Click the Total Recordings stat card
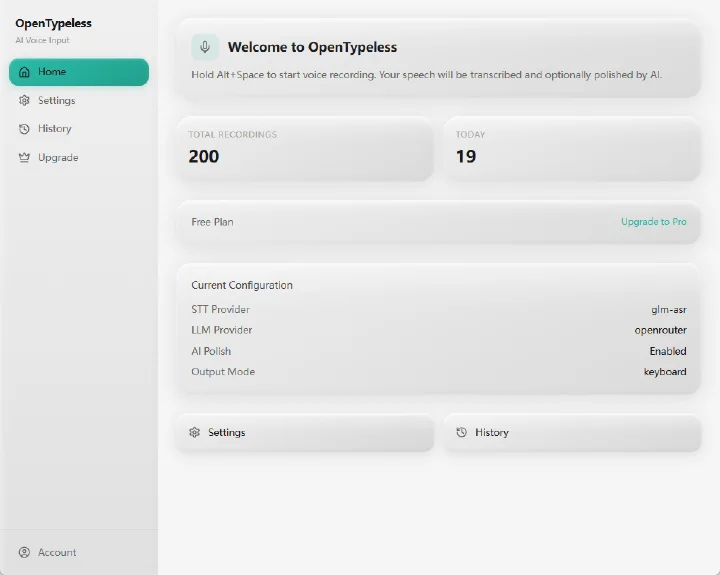 click(x=305, y=148)
